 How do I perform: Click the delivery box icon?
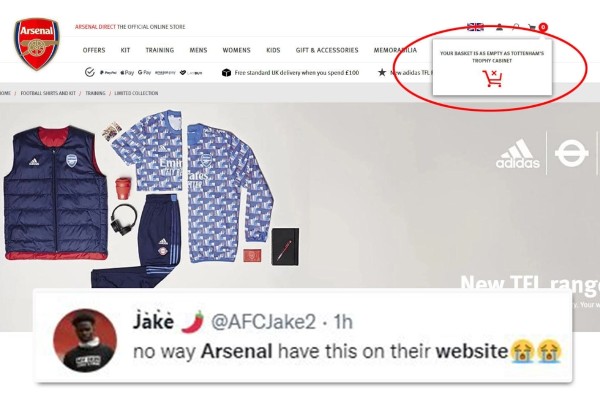pos(226,73)
